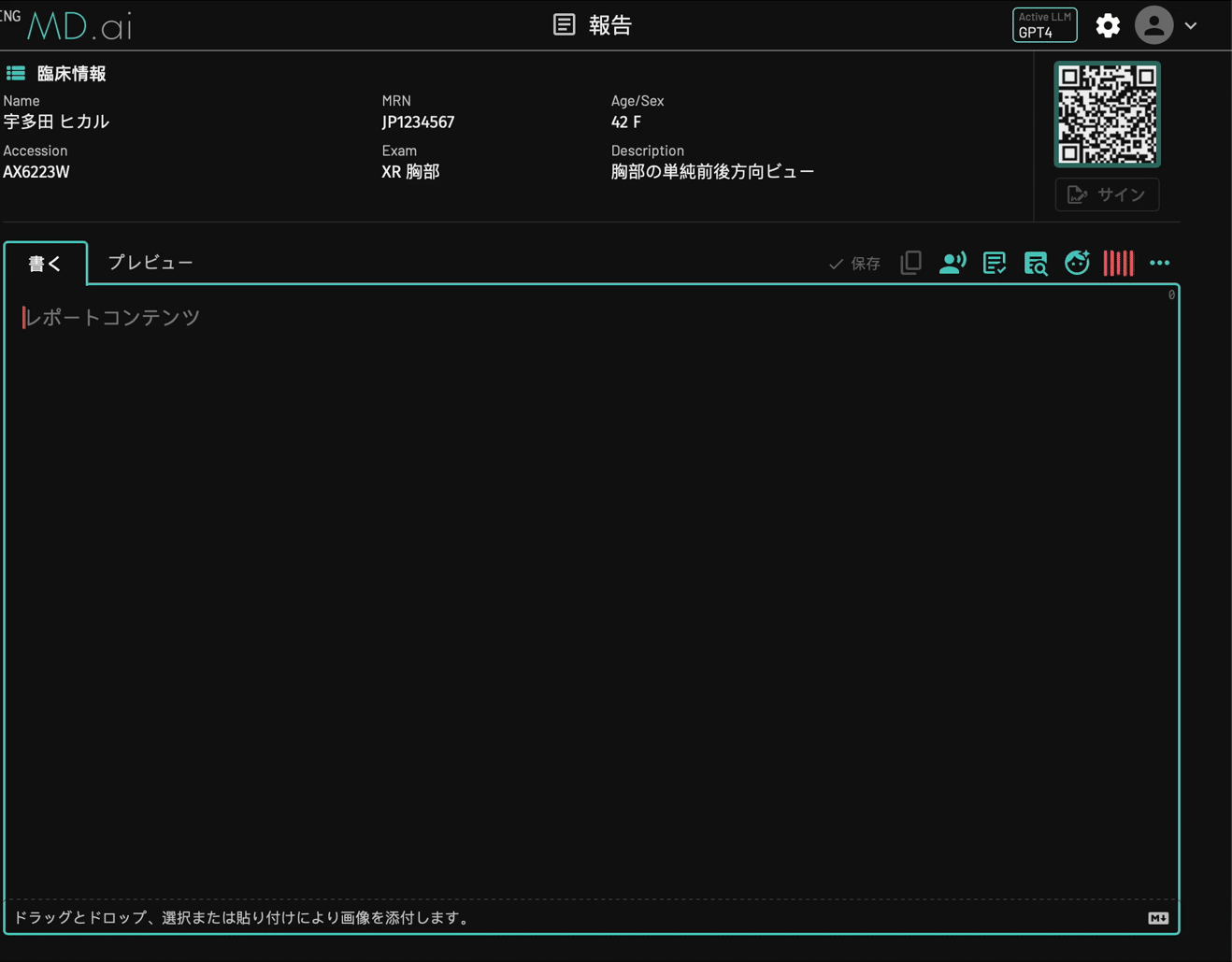Viewport: 1232px width, 962px height.
Task: Click the report checklist icon
Action: point(994,263)
